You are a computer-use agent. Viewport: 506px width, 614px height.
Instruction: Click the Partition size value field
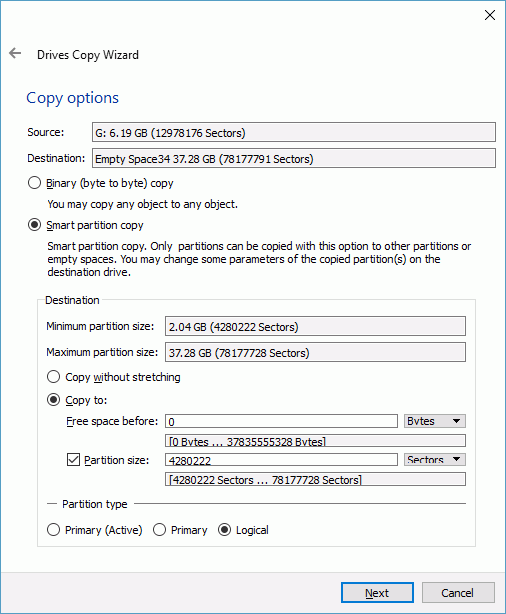281,460
